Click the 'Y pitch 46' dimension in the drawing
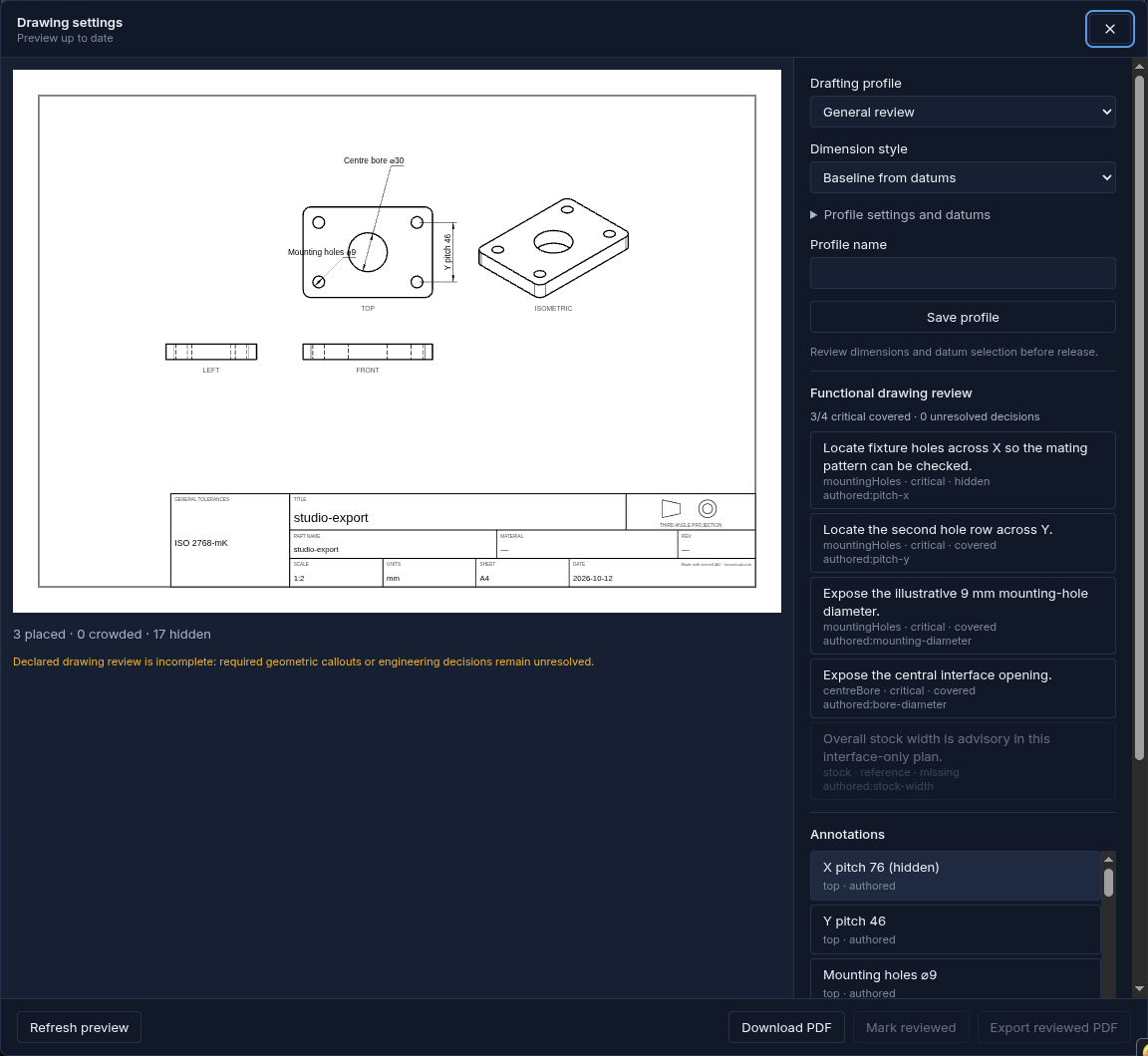This screenshot has width=1148, height=1056. 447,252
